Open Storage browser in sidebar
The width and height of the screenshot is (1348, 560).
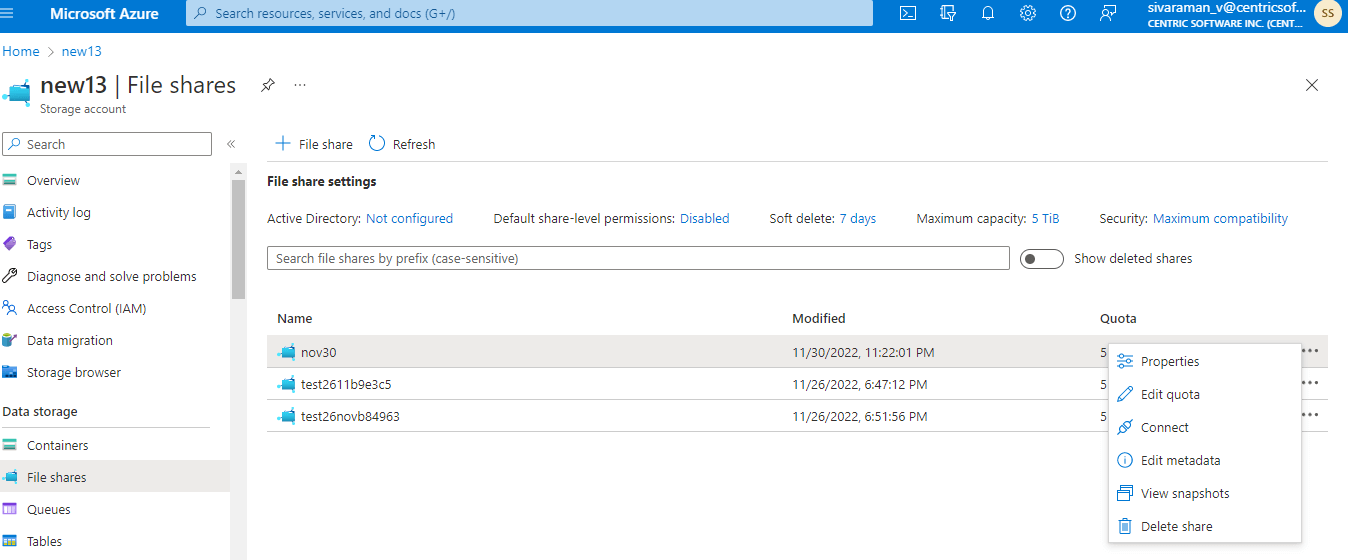point(73,373)
